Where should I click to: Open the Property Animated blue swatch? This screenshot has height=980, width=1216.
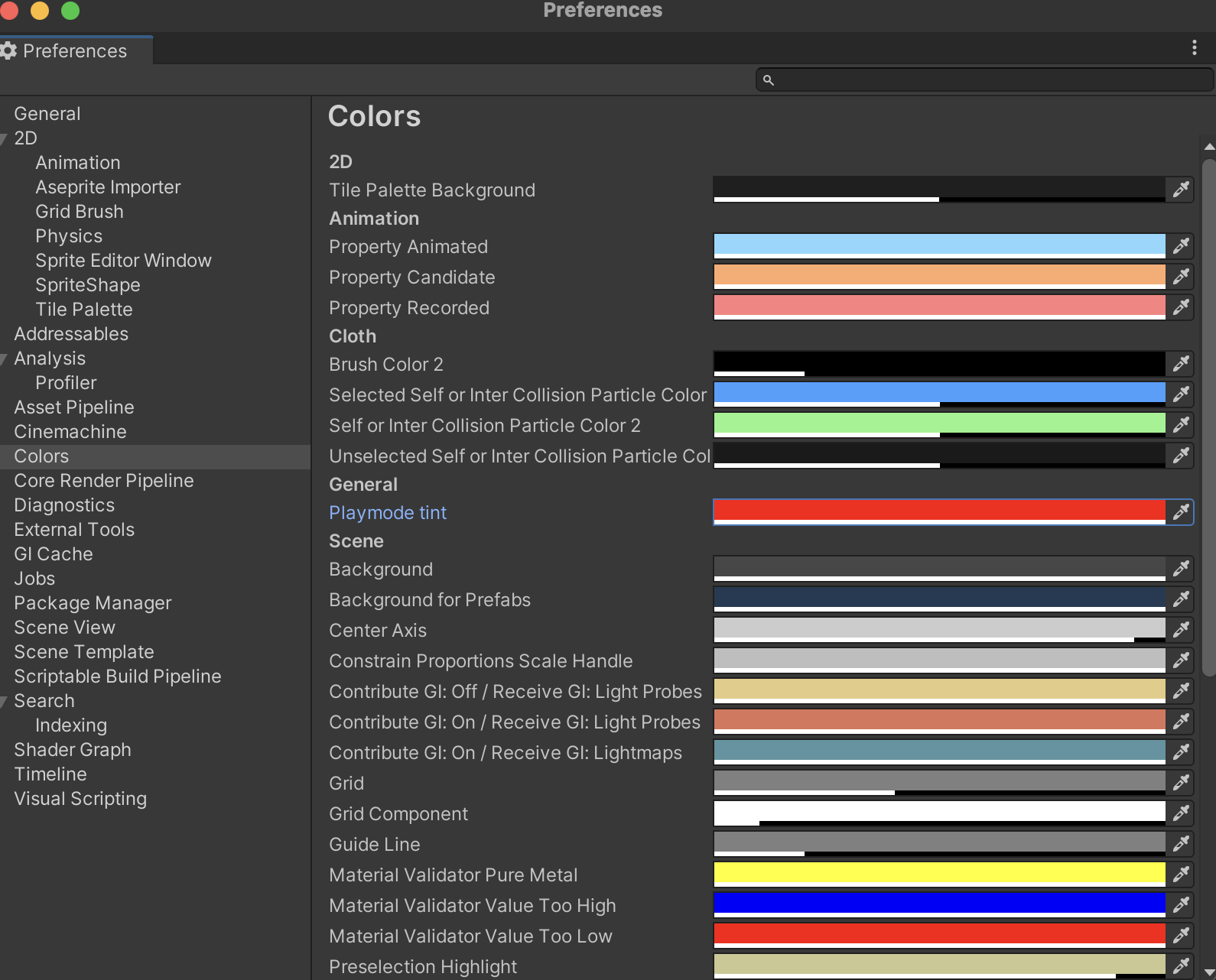coord(939,246)
